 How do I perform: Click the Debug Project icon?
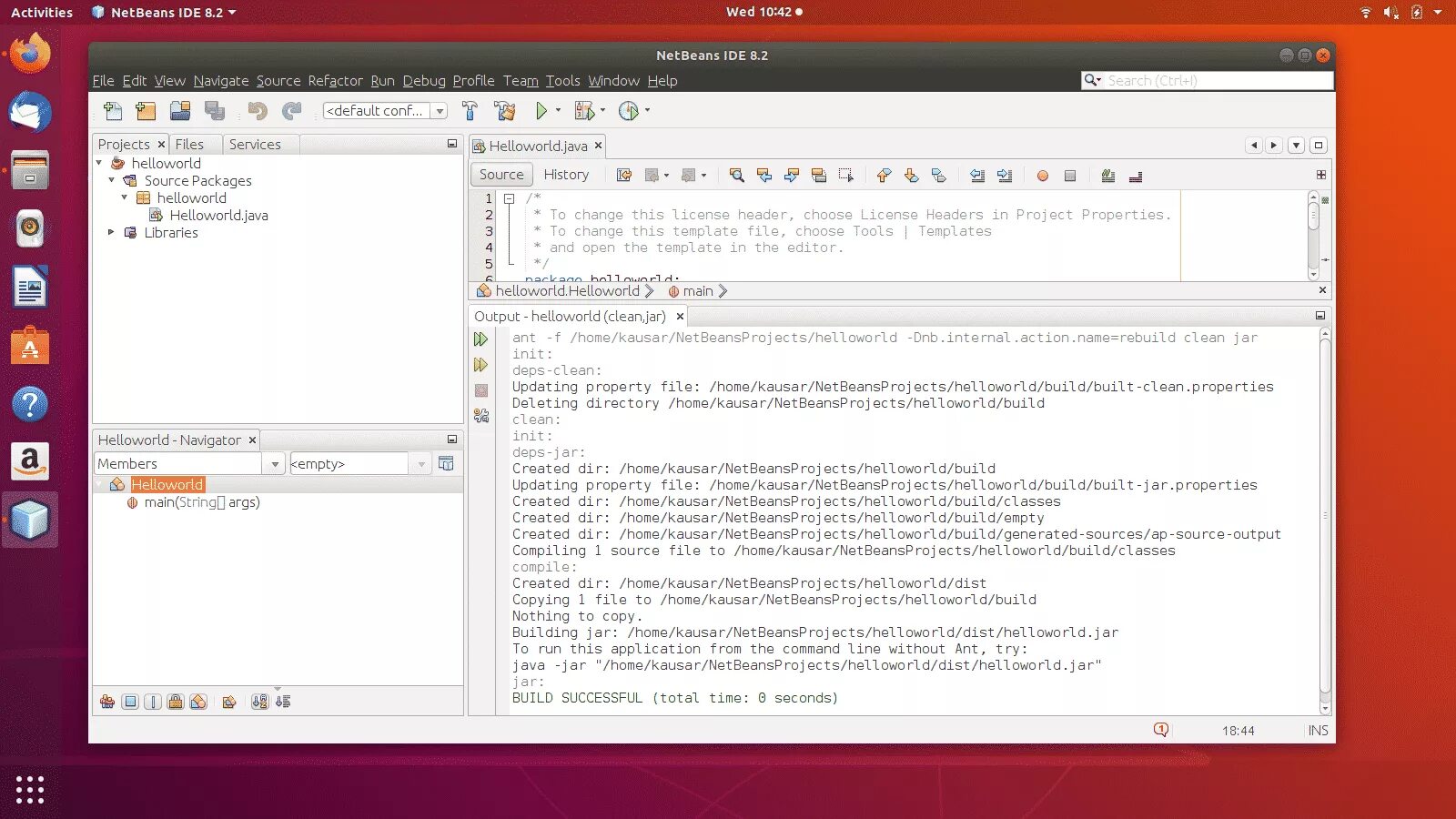click(584, 111)
